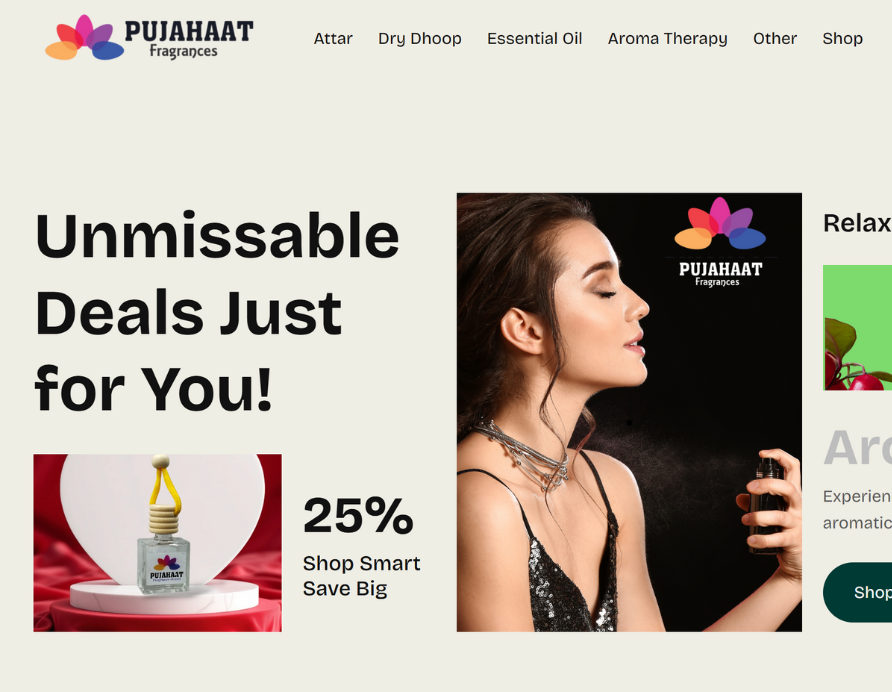Screen dimensions: 892x692
Task: Click the hanging perfume bottle thumbnail
Action: pos(158,542)
